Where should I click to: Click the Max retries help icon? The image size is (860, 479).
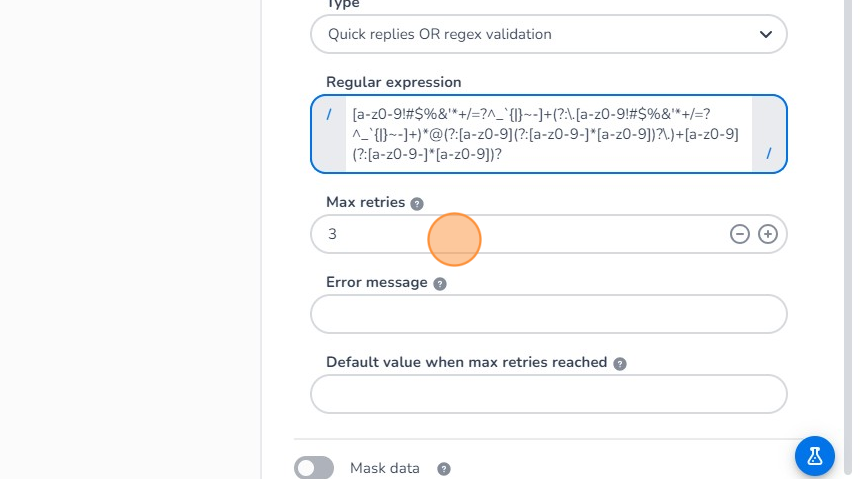click(x=417, y=203)
